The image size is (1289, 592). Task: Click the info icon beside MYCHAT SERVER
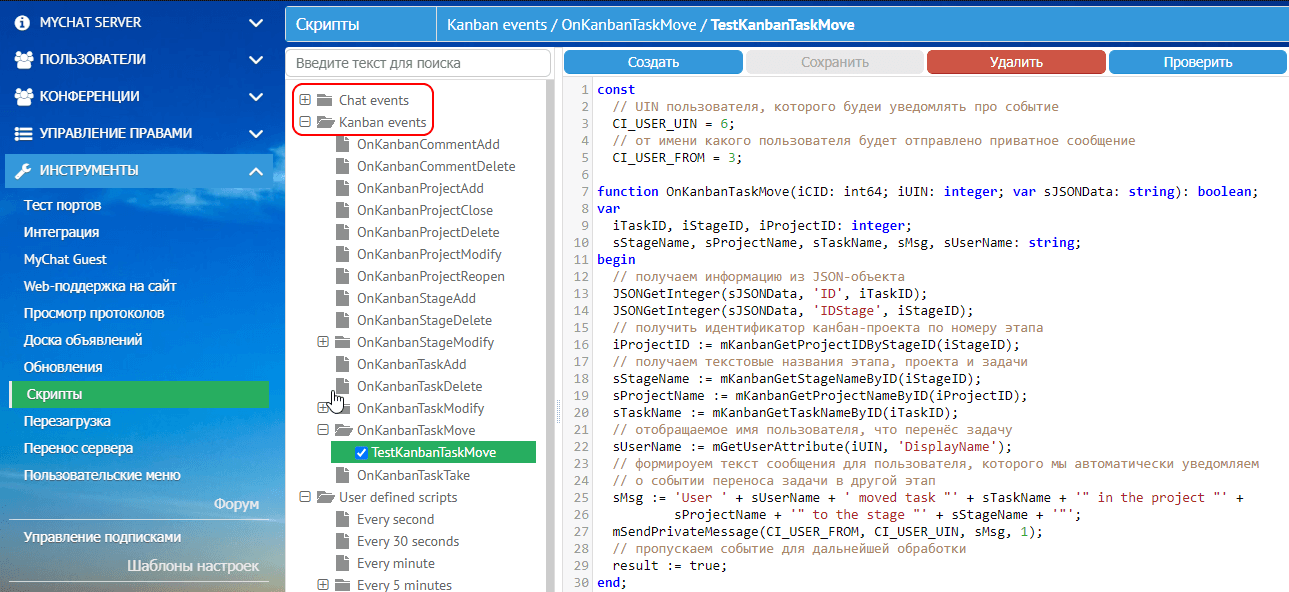click(x=22, y=22)
